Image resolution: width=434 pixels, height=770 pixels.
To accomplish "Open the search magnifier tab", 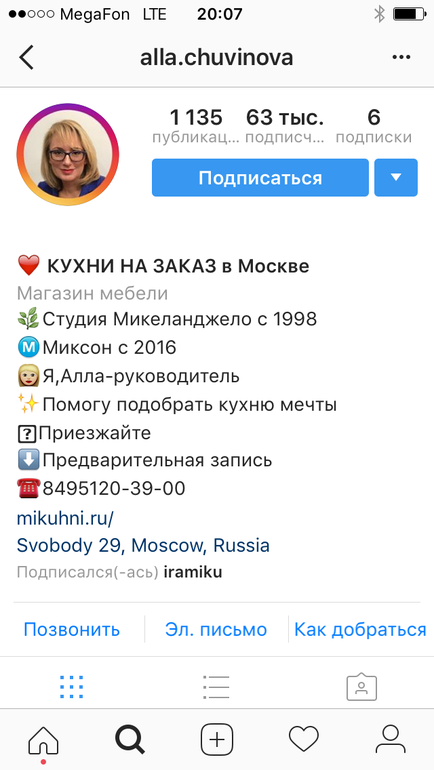I will [x=130, y=740].
